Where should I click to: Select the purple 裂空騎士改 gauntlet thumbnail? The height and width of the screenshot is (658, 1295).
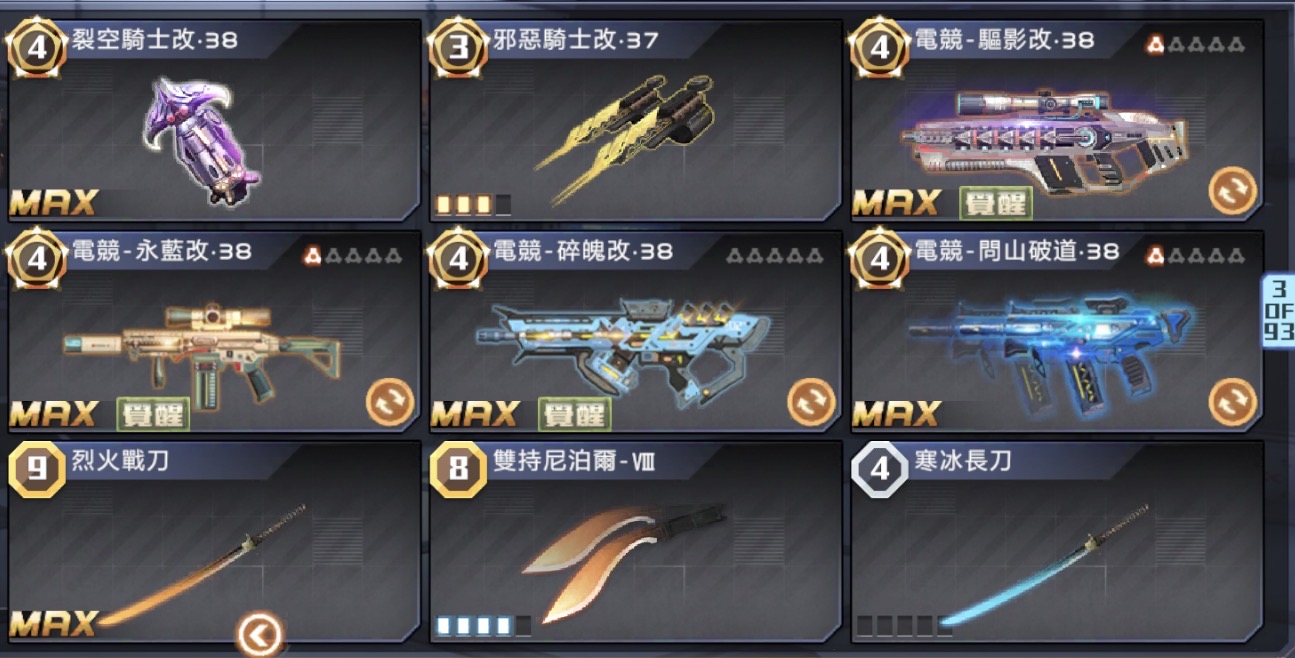[x=205, y=137]
